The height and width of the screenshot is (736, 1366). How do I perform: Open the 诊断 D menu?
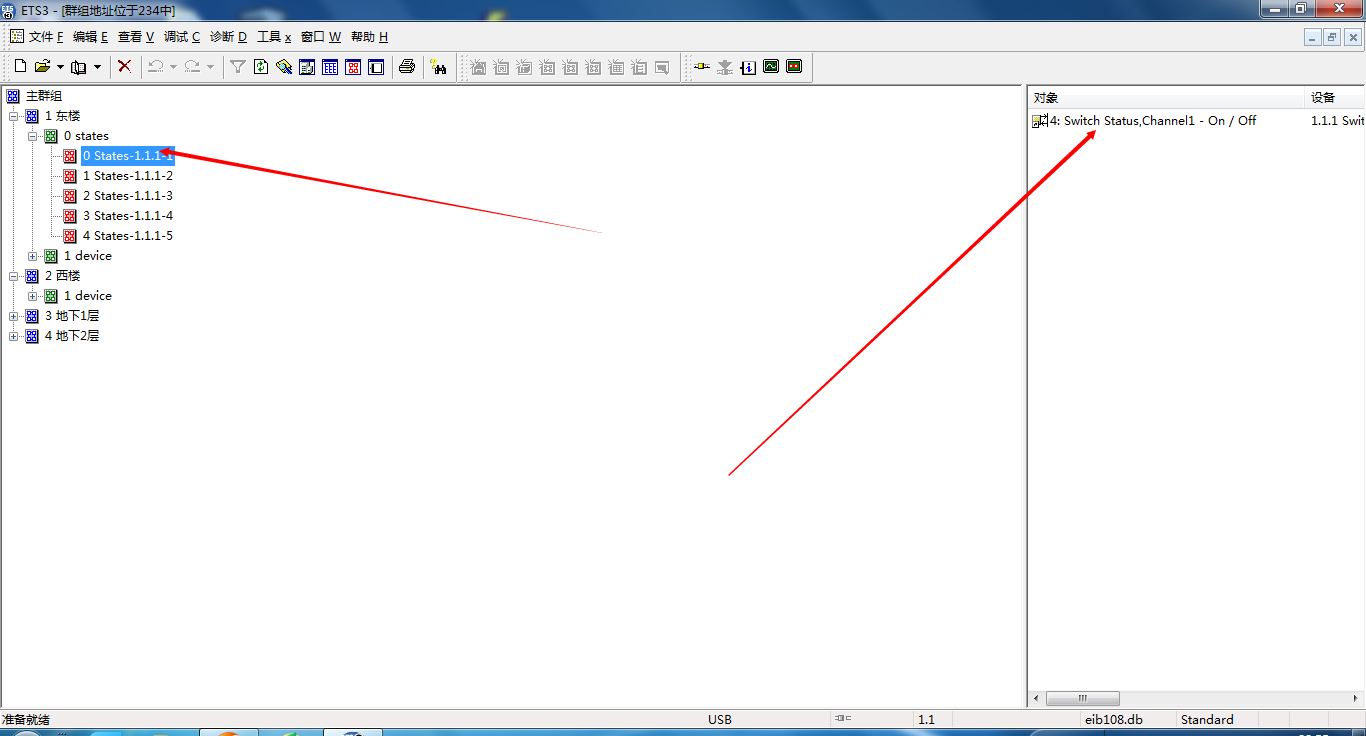pos(228,37)
